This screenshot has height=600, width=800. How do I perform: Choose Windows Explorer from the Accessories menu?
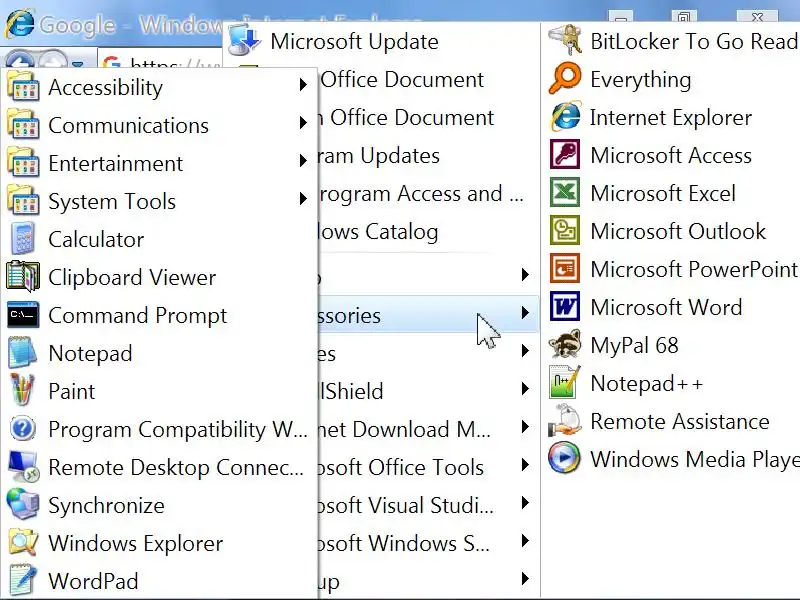click(x=135, y=543)
